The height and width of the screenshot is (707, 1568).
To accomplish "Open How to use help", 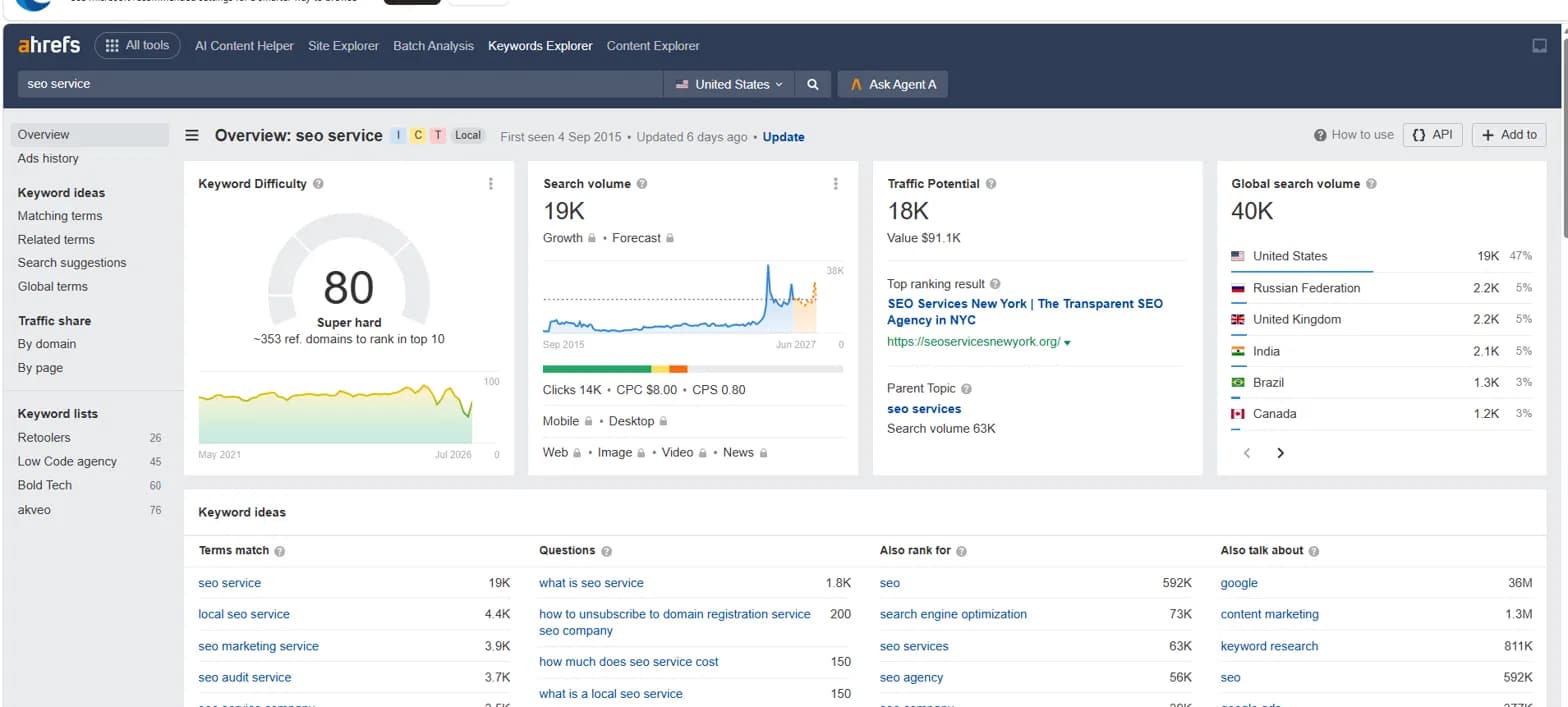I will tap(1354, 135).
